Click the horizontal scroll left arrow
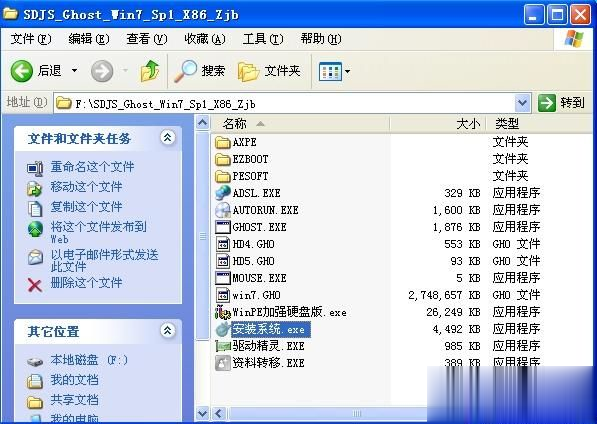Screen dimensions: 597x424 pos(218,413)
